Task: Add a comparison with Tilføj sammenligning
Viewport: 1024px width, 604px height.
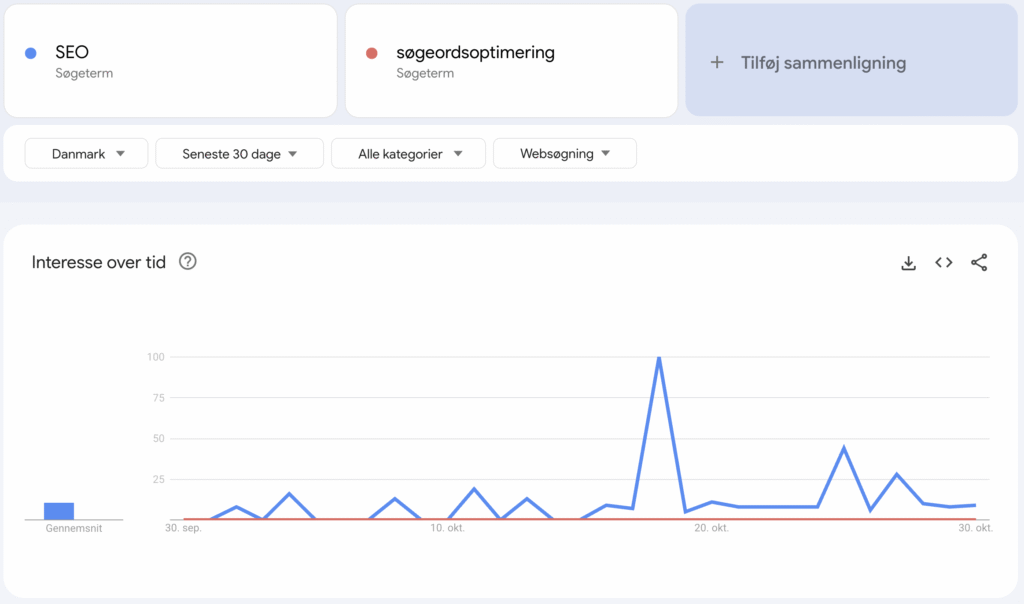Action: click(852, 60)
